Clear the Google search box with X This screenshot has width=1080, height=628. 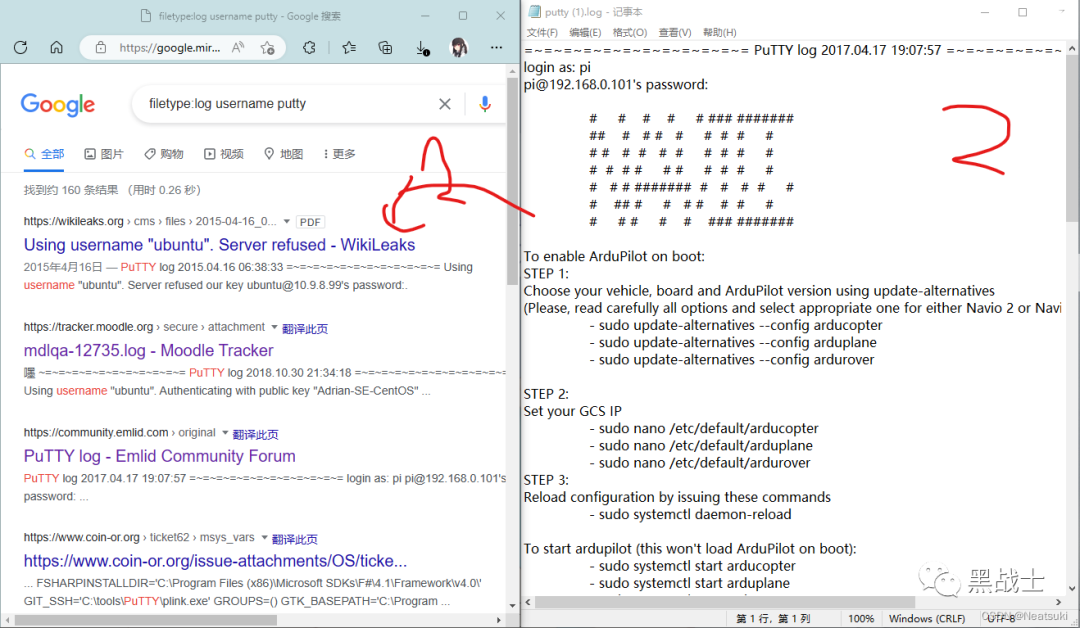point(445,104)
